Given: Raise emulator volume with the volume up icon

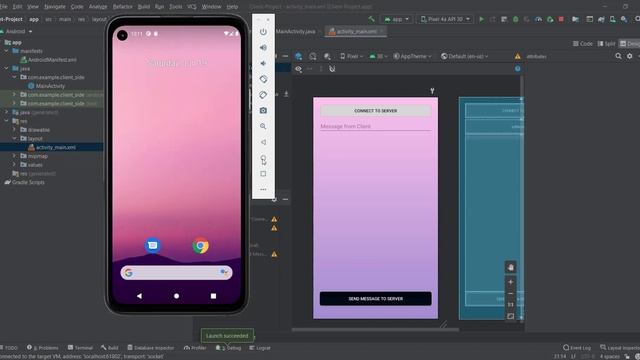Looking at the screenshot, I should pyautogui.click(x=263, y=48).
